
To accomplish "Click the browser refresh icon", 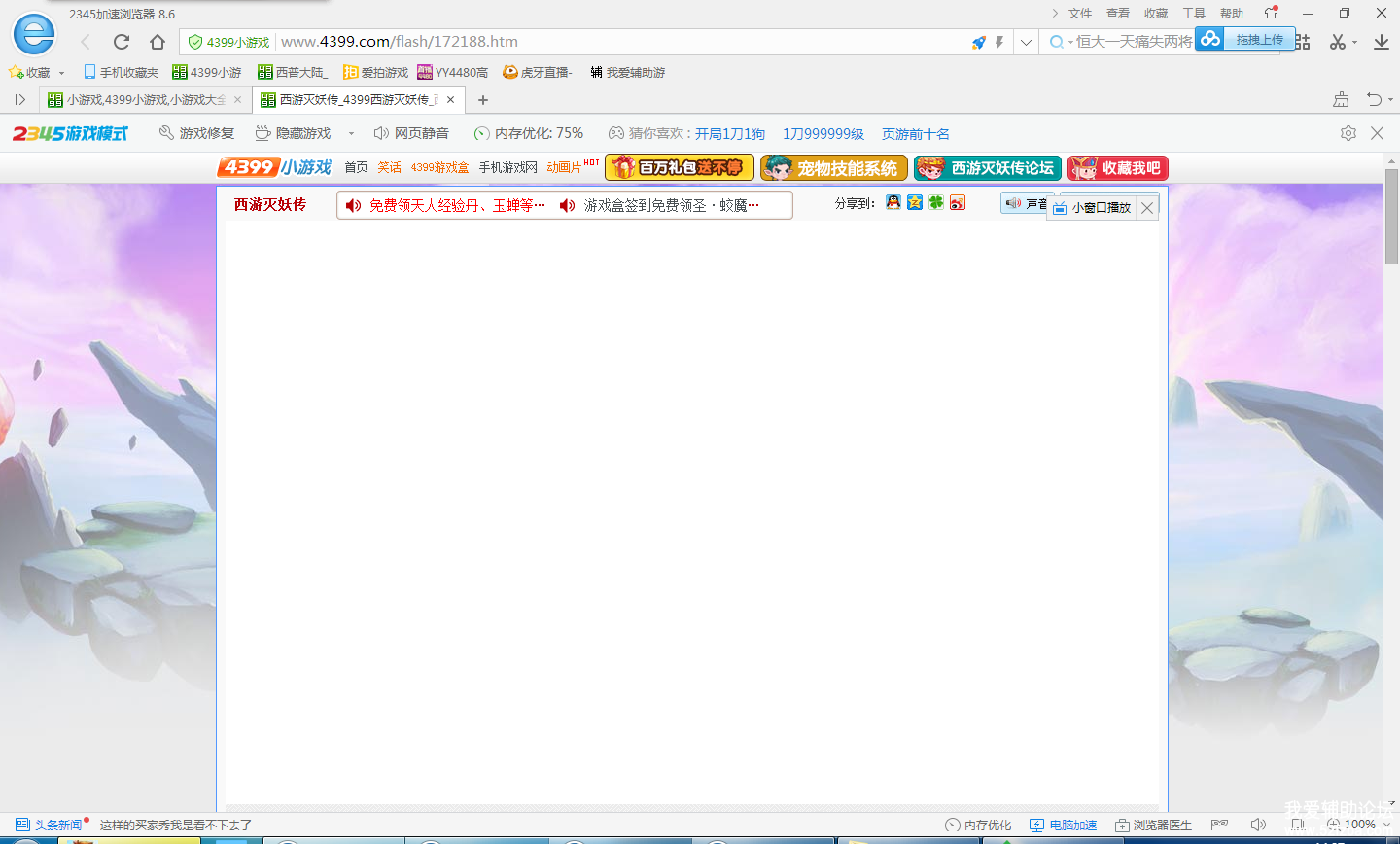I will pyautogui.click(x=122, y=42).
